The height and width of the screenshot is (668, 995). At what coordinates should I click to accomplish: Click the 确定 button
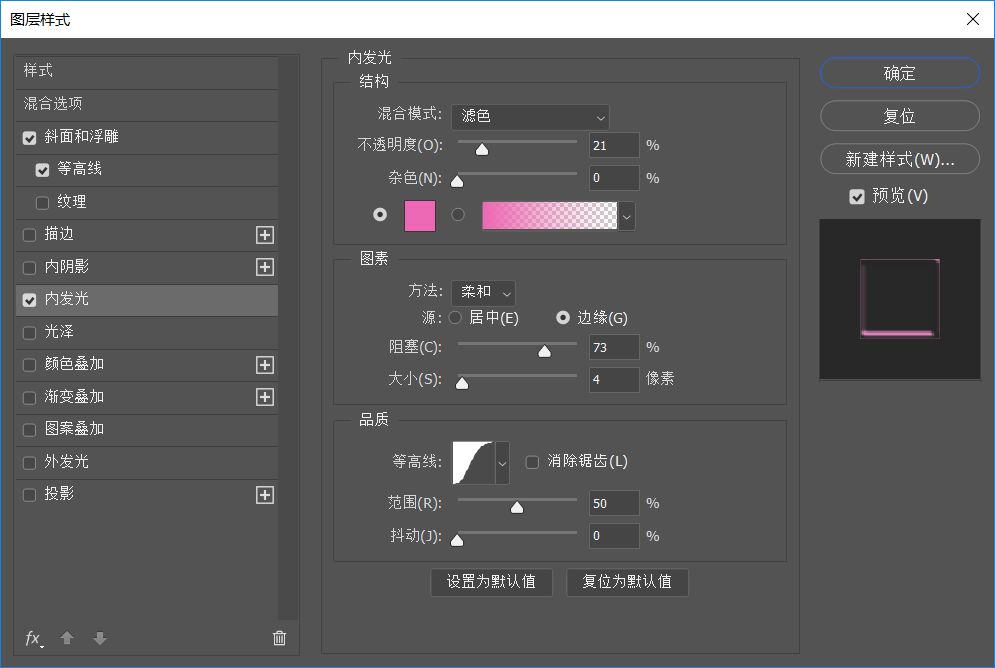[x=899, y=73]
